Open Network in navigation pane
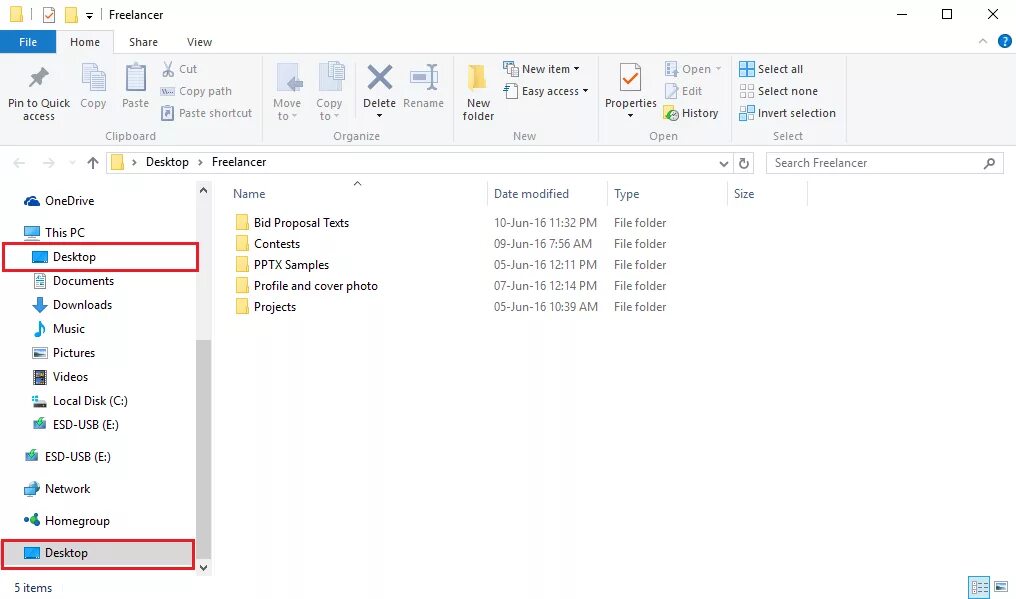The height and width of the screenshot is (599, 1016). (57, 489)
